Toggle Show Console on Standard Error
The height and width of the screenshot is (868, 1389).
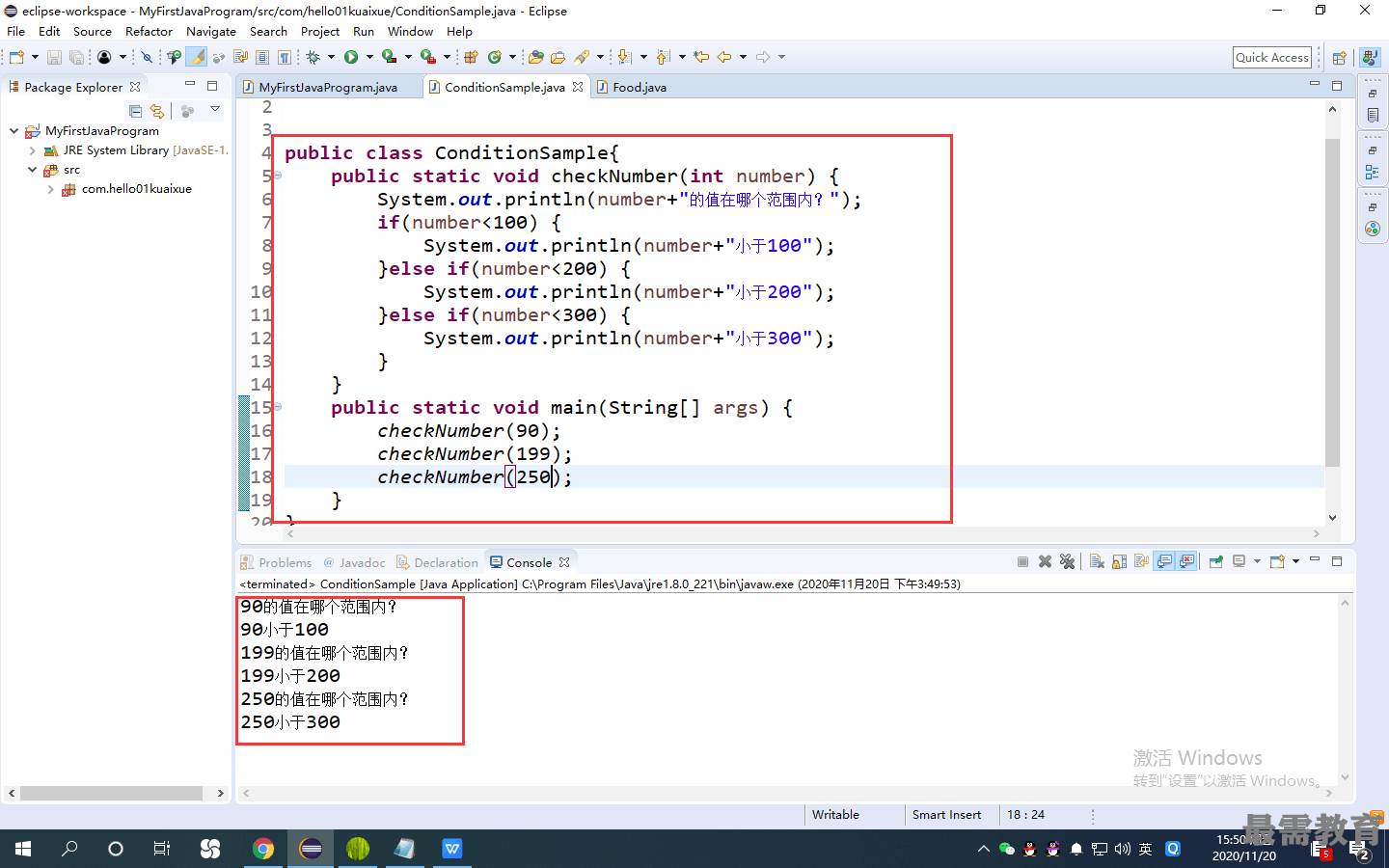tap(1186, 561)
